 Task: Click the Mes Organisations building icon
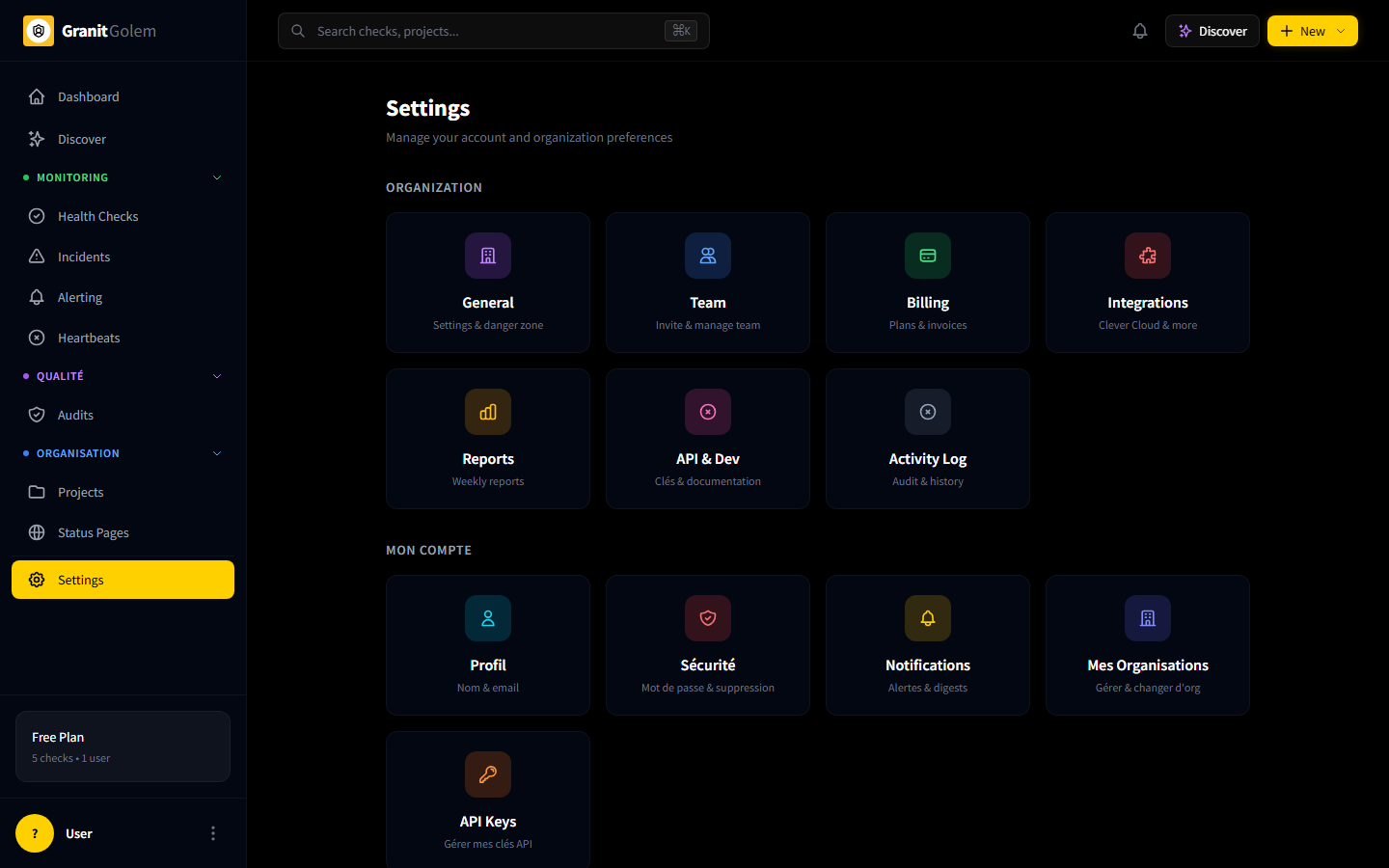[x=1148, y=618]
